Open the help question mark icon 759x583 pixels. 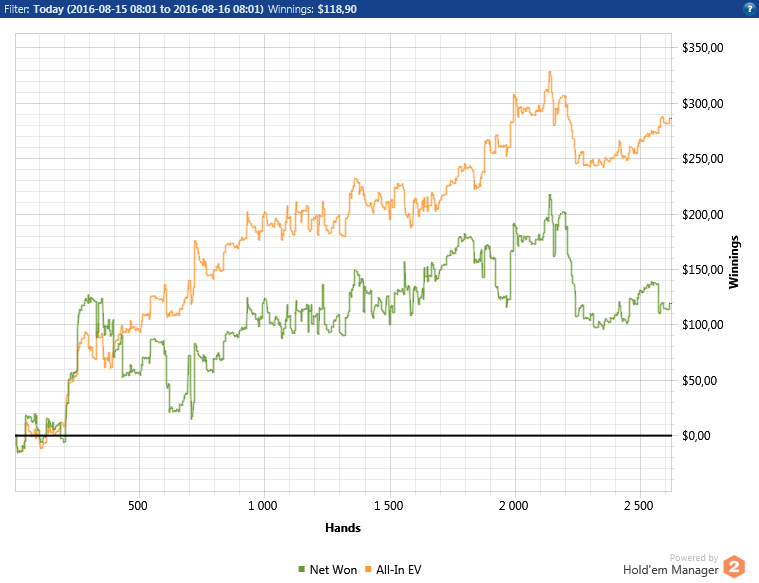pyautogui.click(x=749, y=8)
